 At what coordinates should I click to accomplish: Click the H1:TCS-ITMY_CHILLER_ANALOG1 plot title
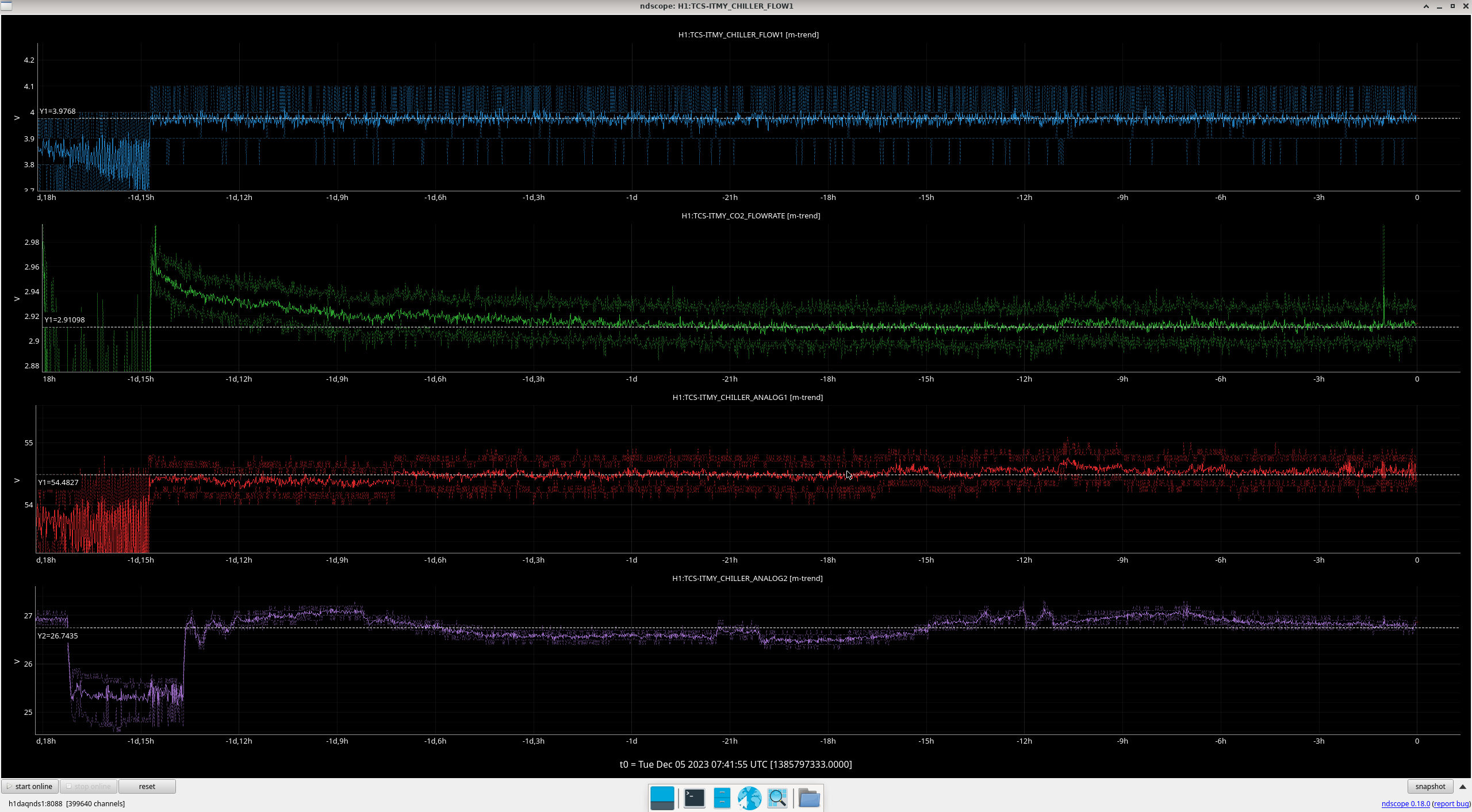coord(747,397)
